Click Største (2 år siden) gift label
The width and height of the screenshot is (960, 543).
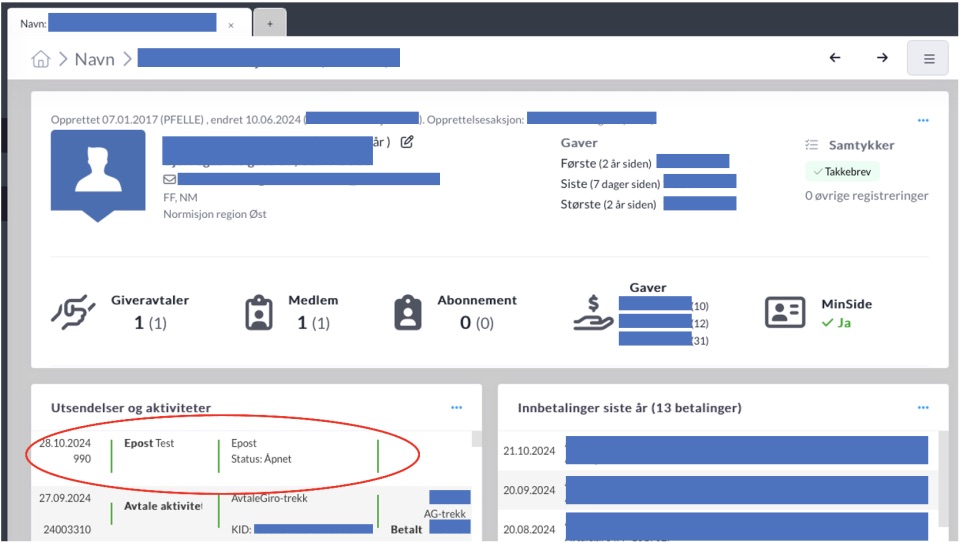pos(608,204)
